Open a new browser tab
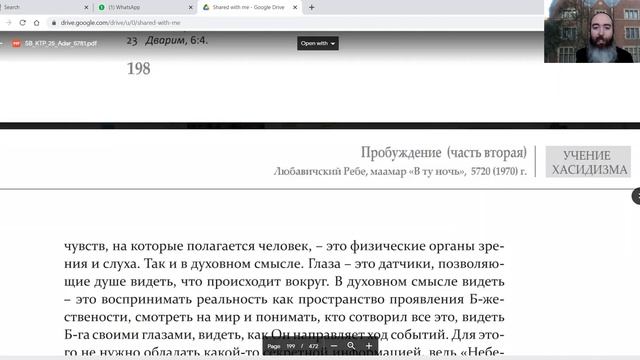The height and width of the screenshot is (360, 640). pyautogui.click(x=311, y=7)
